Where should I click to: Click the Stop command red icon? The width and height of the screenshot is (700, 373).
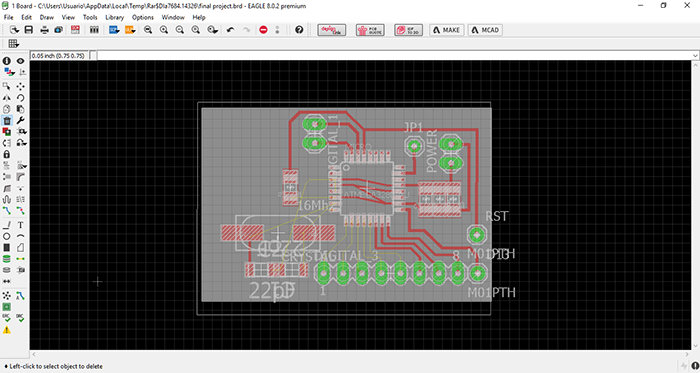coord(263,30)
